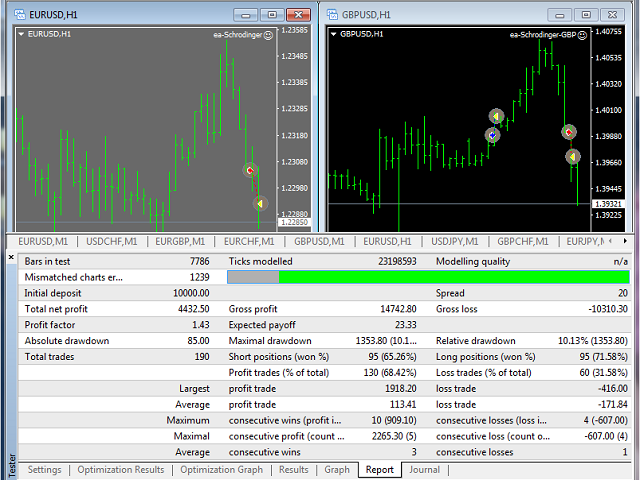
Task: Show the Journal tab
Action: (424, 470)
